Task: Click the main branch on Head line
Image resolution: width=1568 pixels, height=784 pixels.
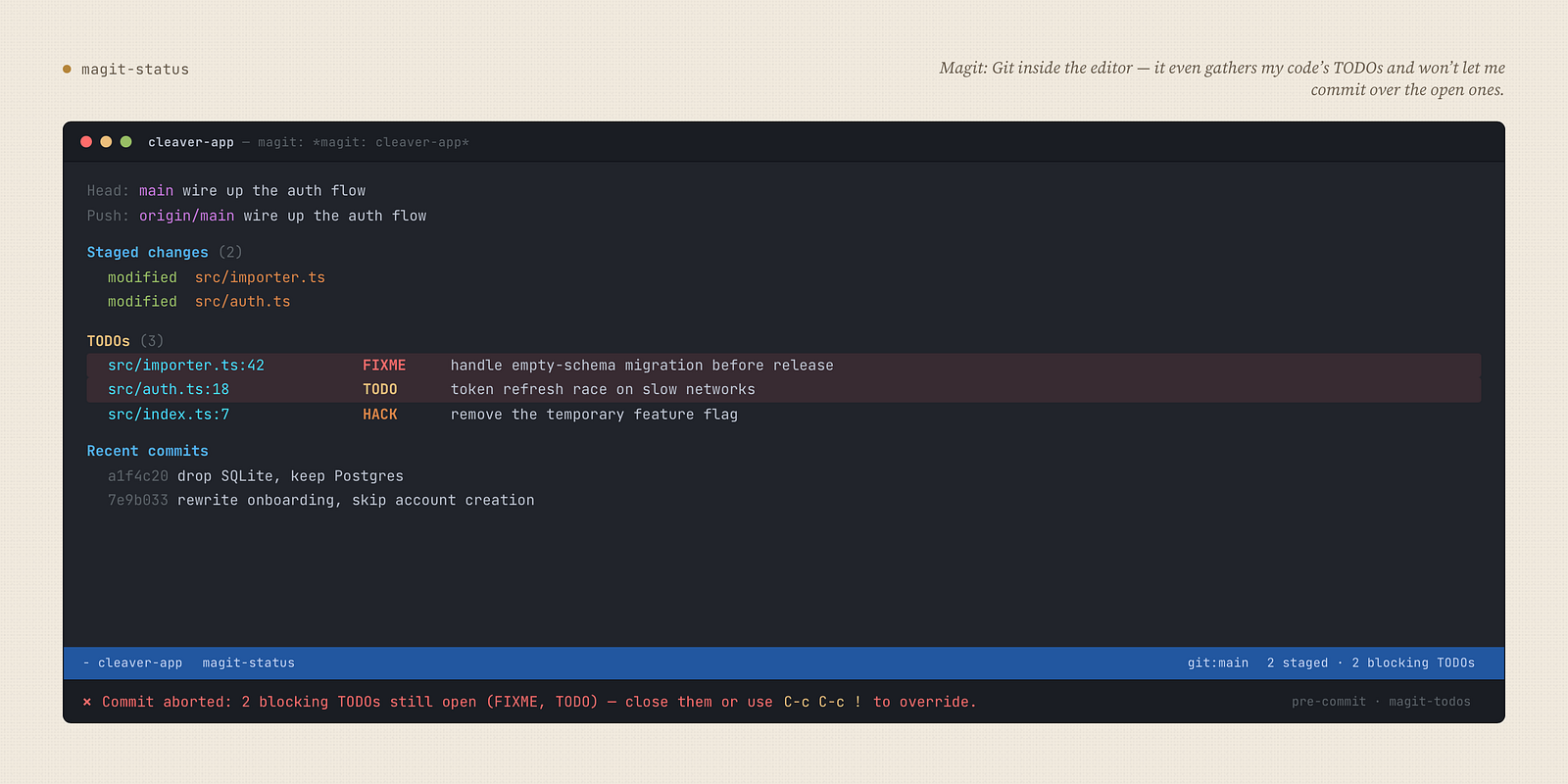Action: [156, 191]
